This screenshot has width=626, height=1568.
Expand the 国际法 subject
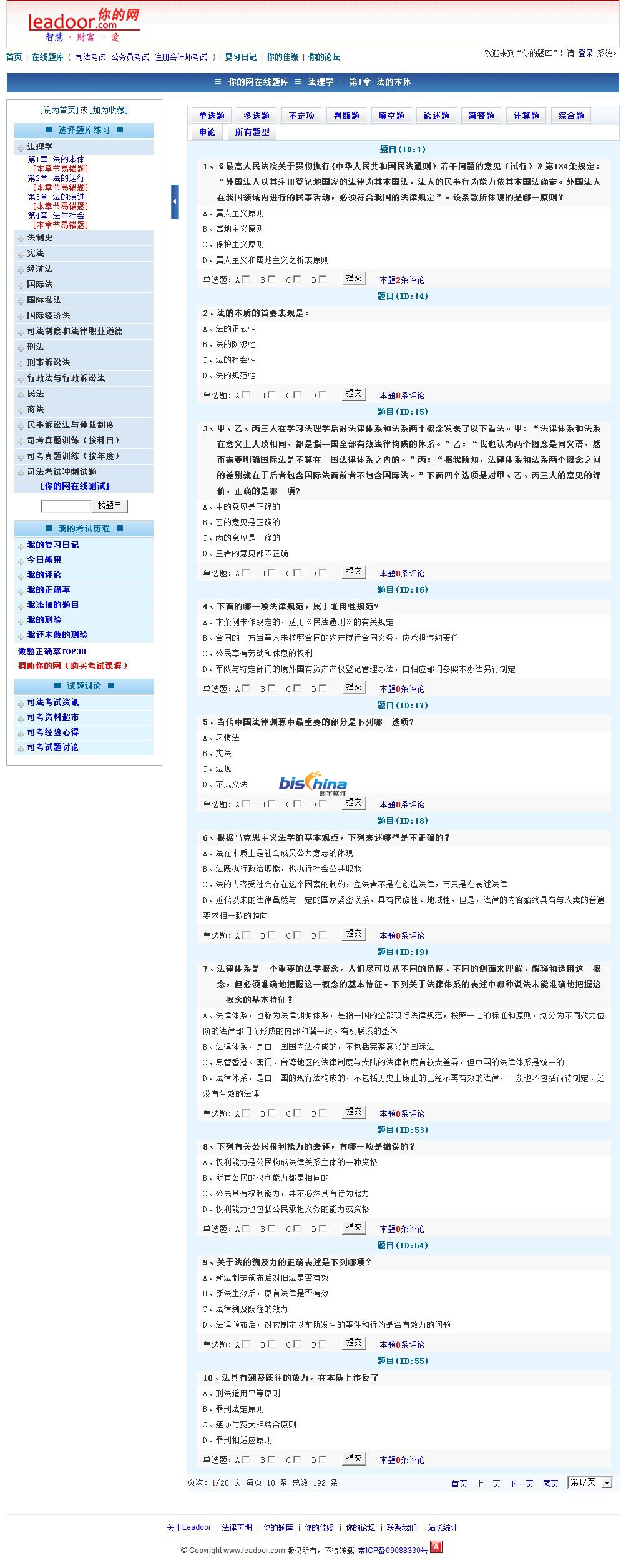(40, 284)
